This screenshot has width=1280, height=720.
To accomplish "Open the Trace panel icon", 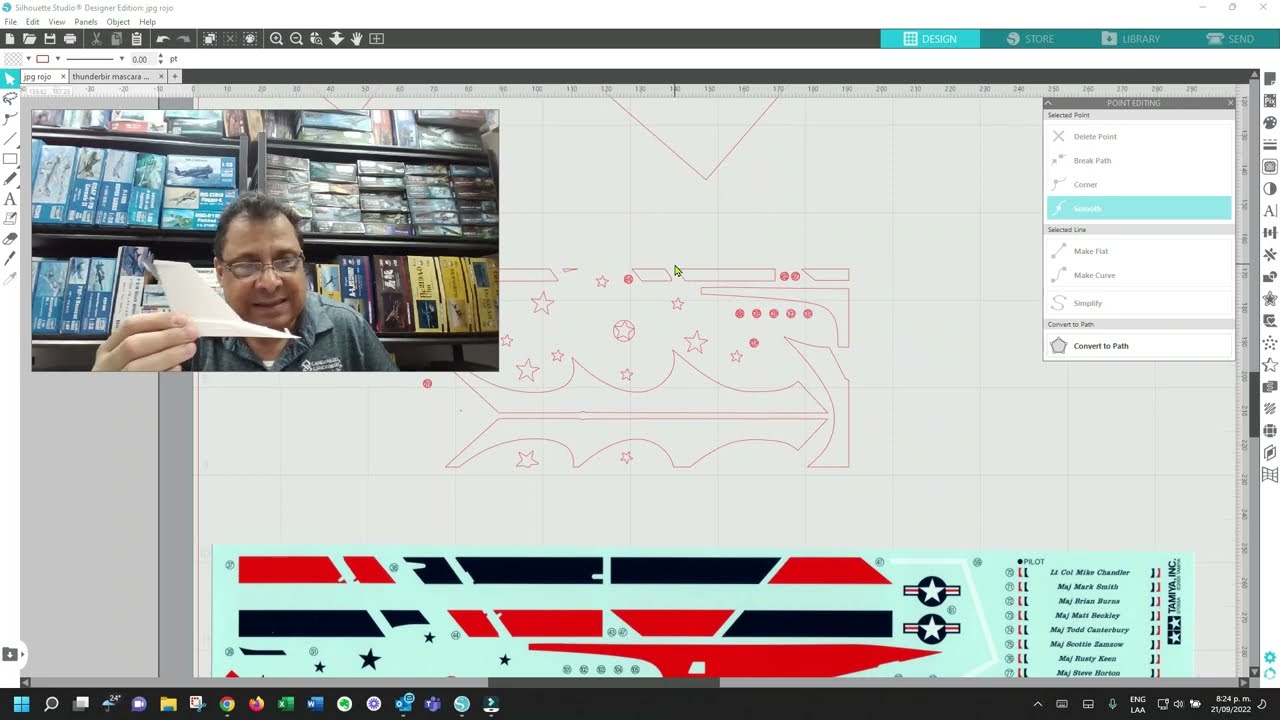I will (1270, 167).
